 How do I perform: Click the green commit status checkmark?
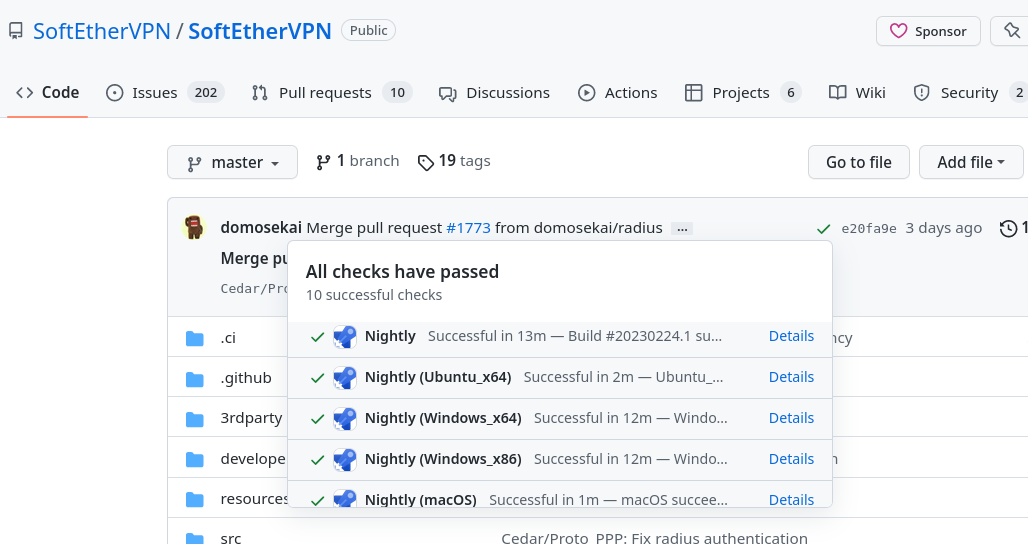point(823,229)
